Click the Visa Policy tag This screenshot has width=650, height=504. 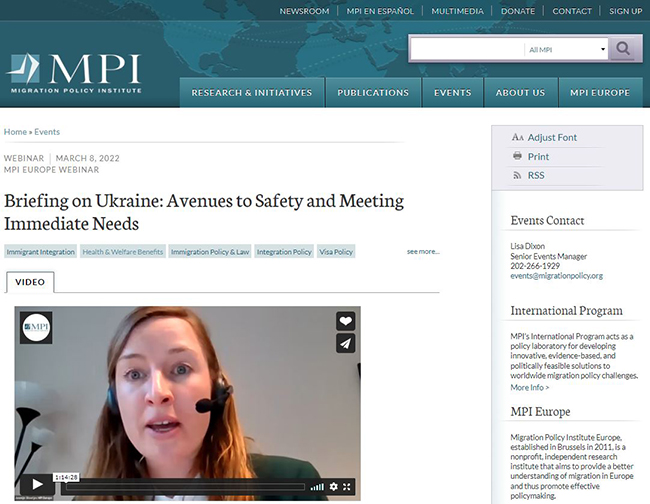(336, 252)
